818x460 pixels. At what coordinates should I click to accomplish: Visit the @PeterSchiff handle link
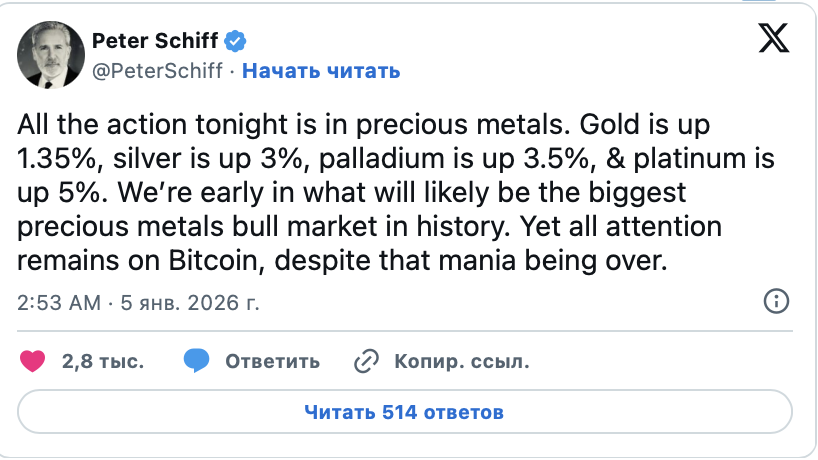pyautogui.click(x=158, y=70)
